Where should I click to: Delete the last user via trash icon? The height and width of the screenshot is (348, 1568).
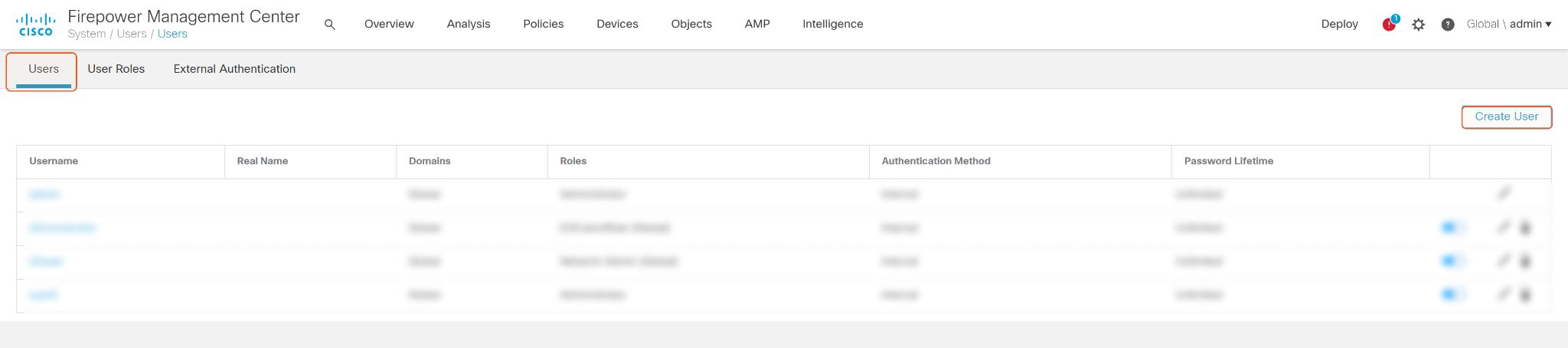(1525, 295)
